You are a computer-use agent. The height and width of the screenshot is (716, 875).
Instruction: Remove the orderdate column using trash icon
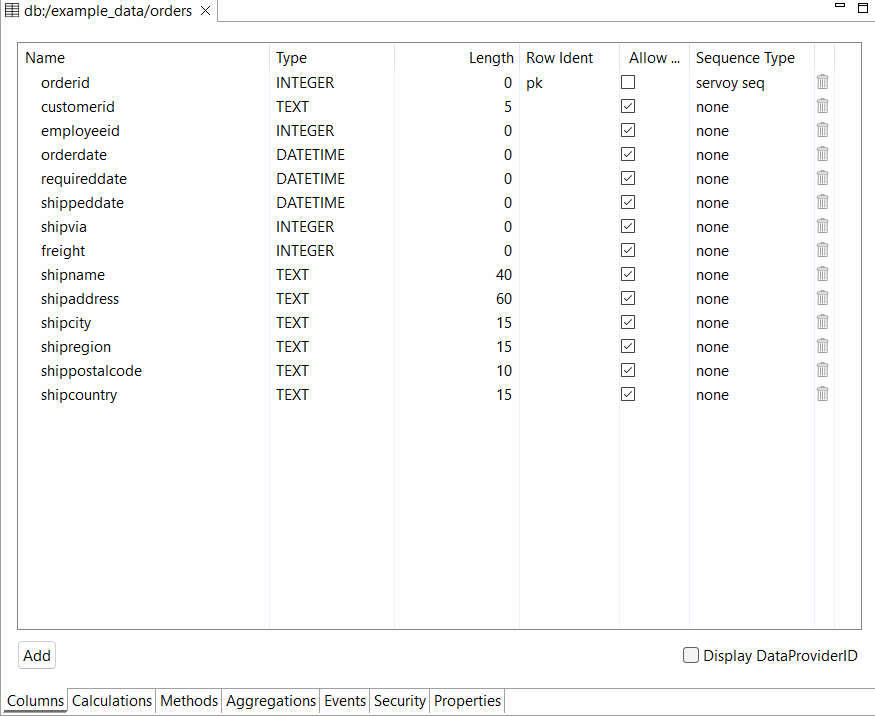(x=822, y=154)
